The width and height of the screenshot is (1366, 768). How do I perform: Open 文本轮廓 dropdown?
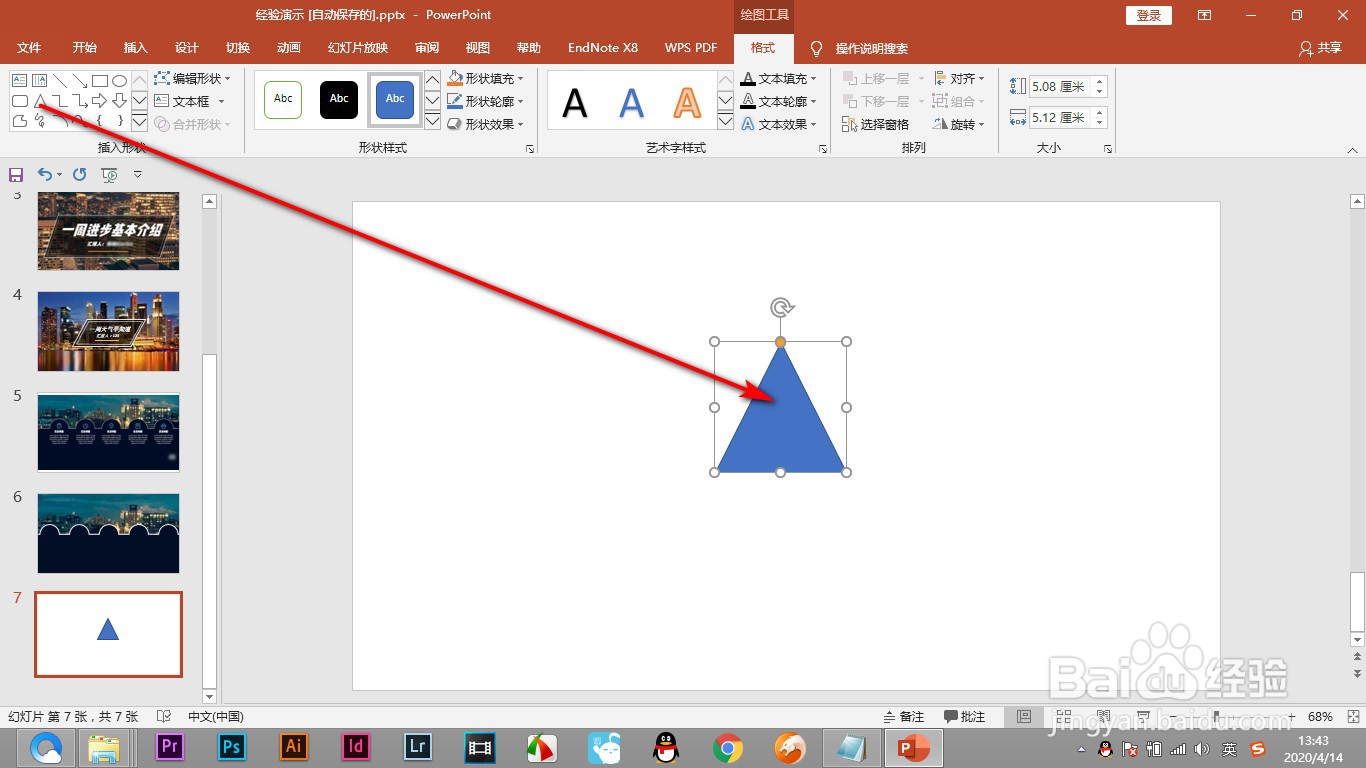[779, 101]
